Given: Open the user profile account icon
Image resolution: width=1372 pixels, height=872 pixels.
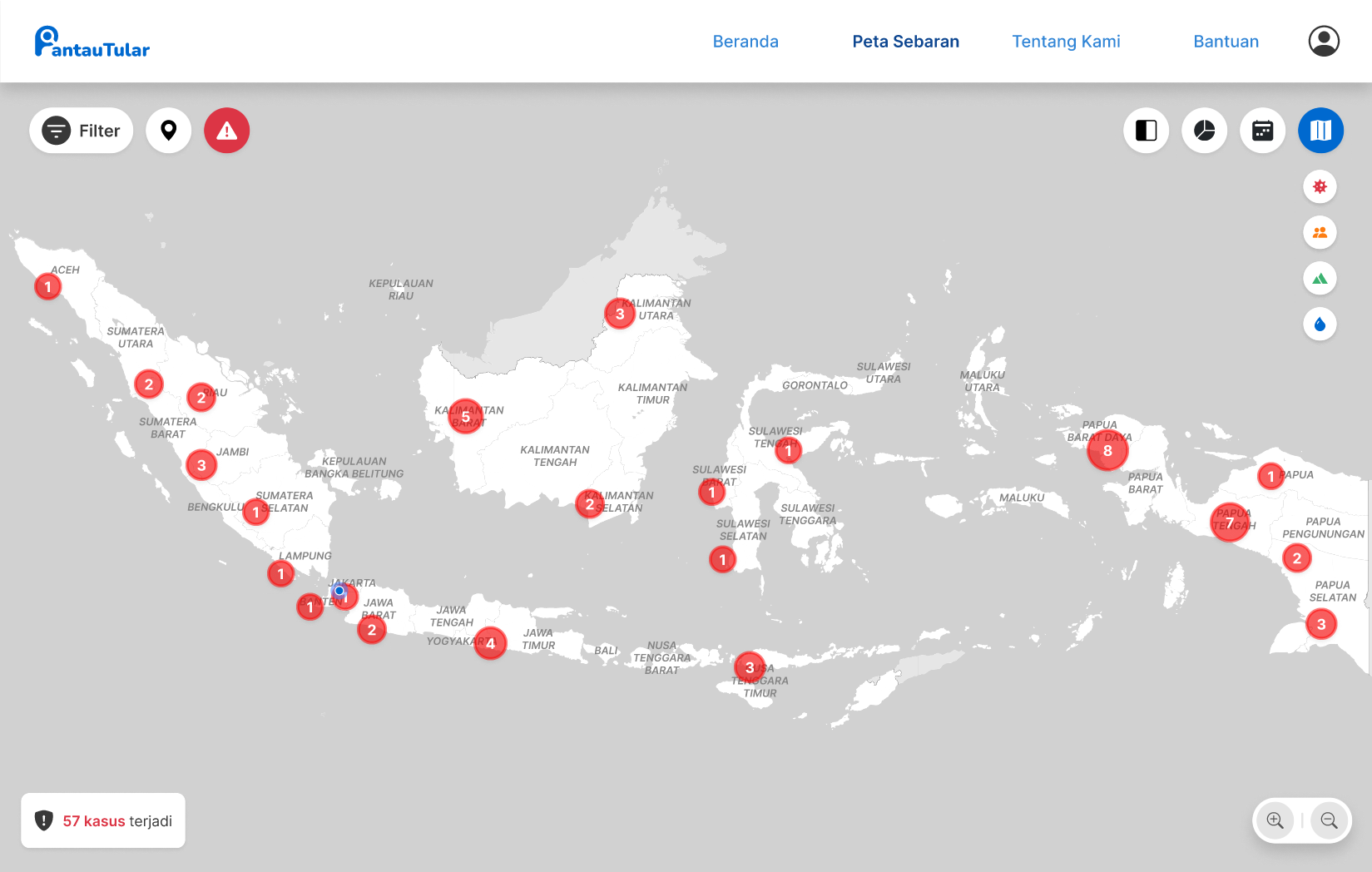Looking at the screenshot, I should click(x=1323, y=41).
